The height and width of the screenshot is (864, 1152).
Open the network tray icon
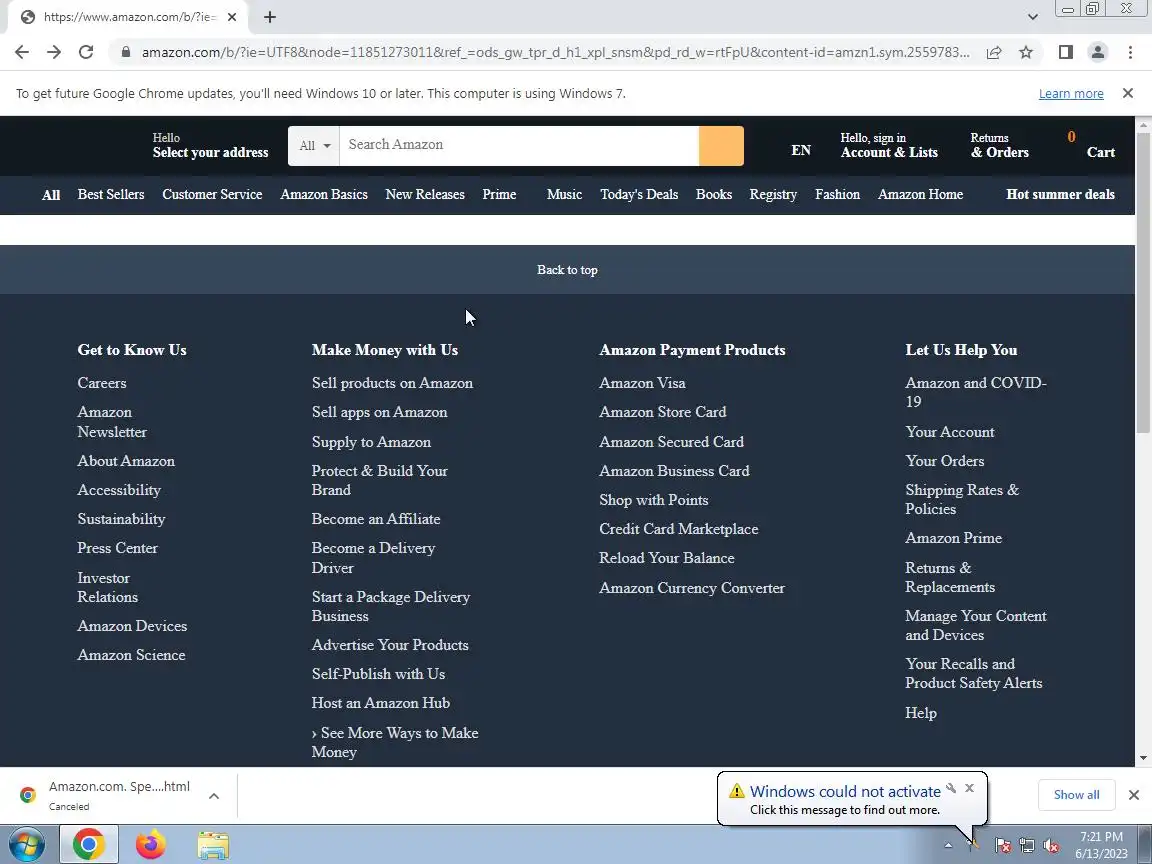(x=1027, y=846)
